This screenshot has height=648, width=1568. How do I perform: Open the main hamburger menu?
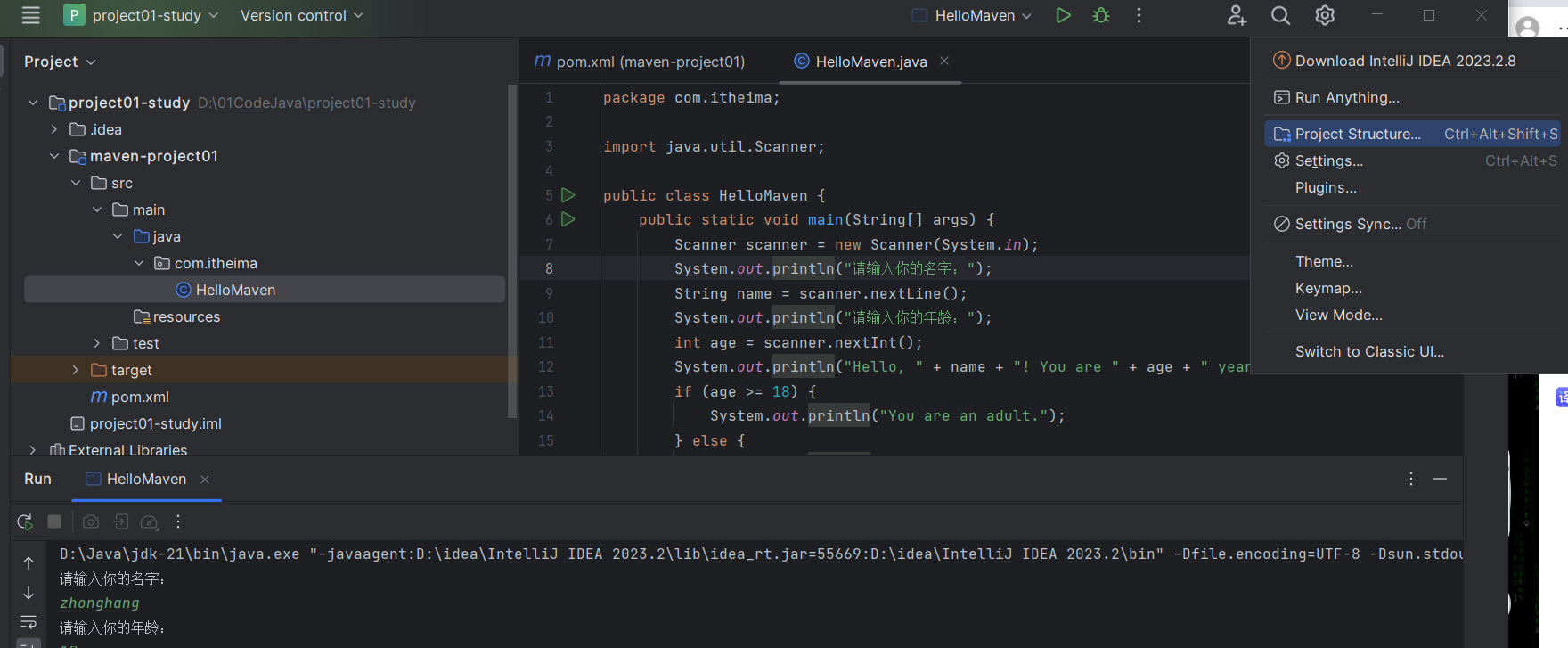(31, 15)
